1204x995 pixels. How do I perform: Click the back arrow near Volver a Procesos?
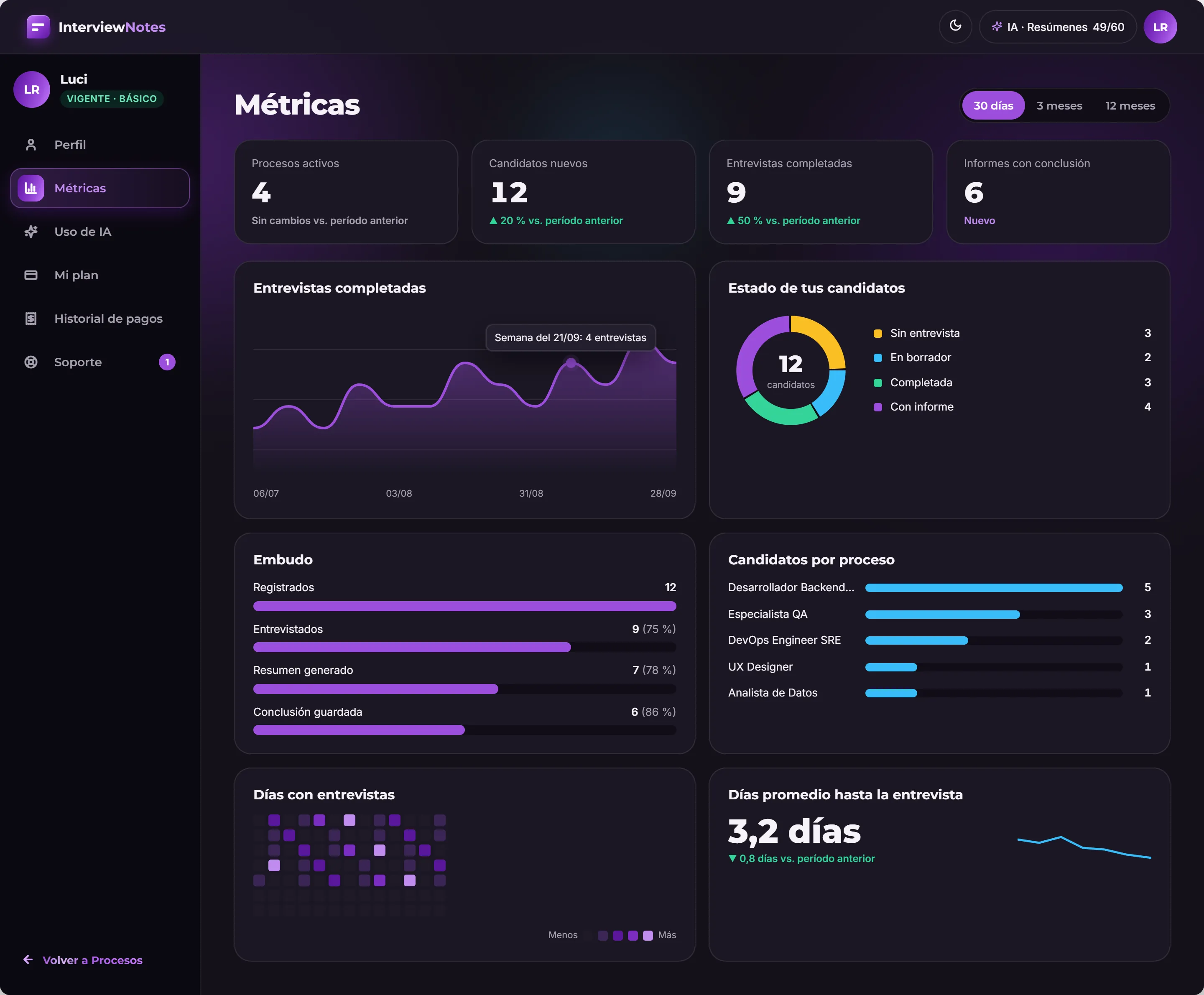pyautogui.click(x=28, y=959)
